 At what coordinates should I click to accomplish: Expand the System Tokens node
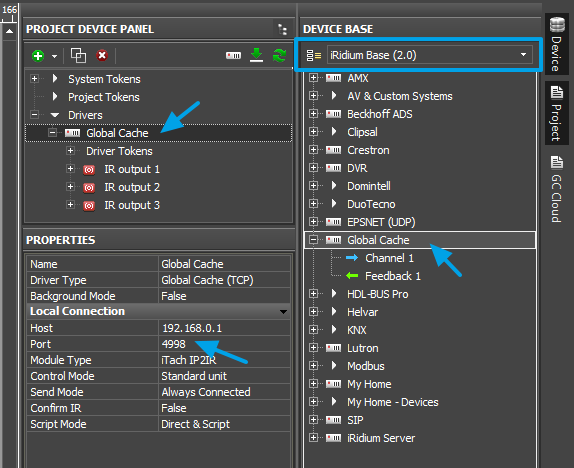(x=34, y=79)
